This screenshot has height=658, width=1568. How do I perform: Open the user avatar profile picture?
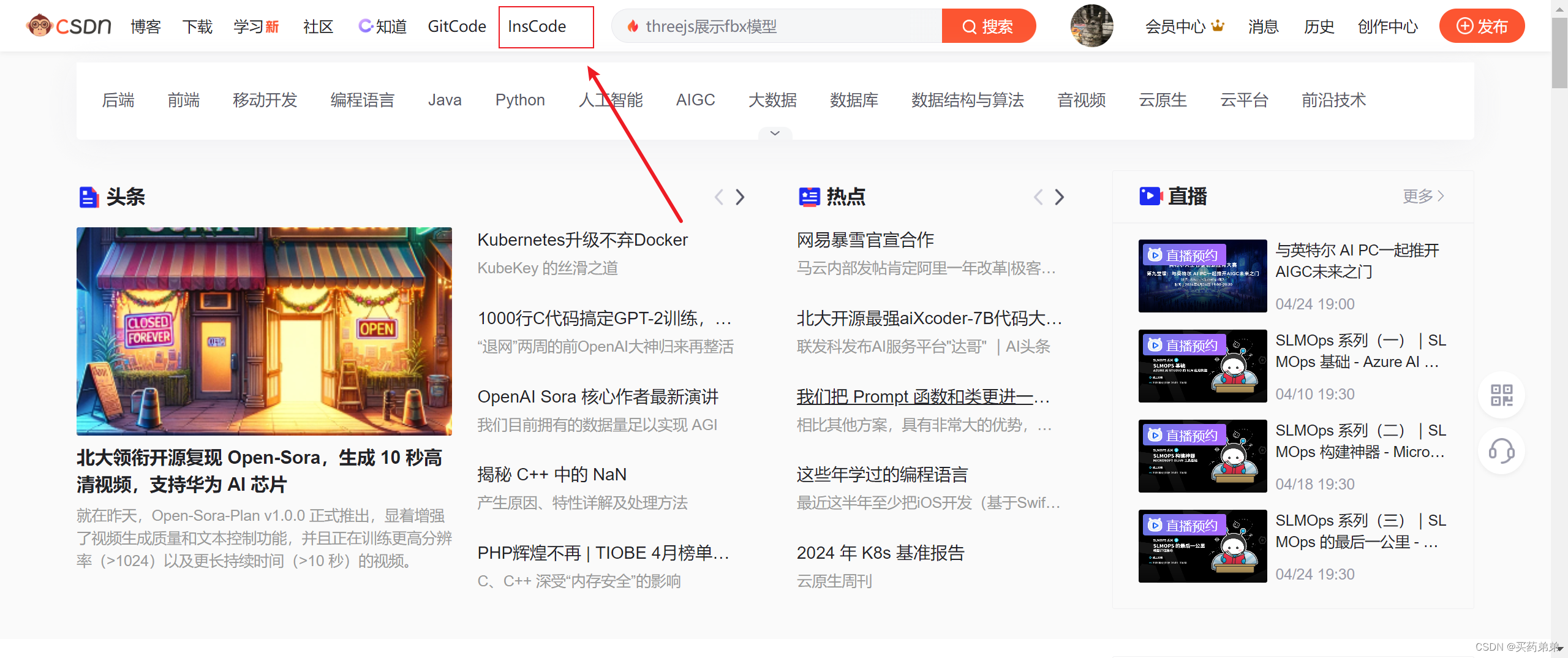pyautogui.click(x=1091, y=26)
